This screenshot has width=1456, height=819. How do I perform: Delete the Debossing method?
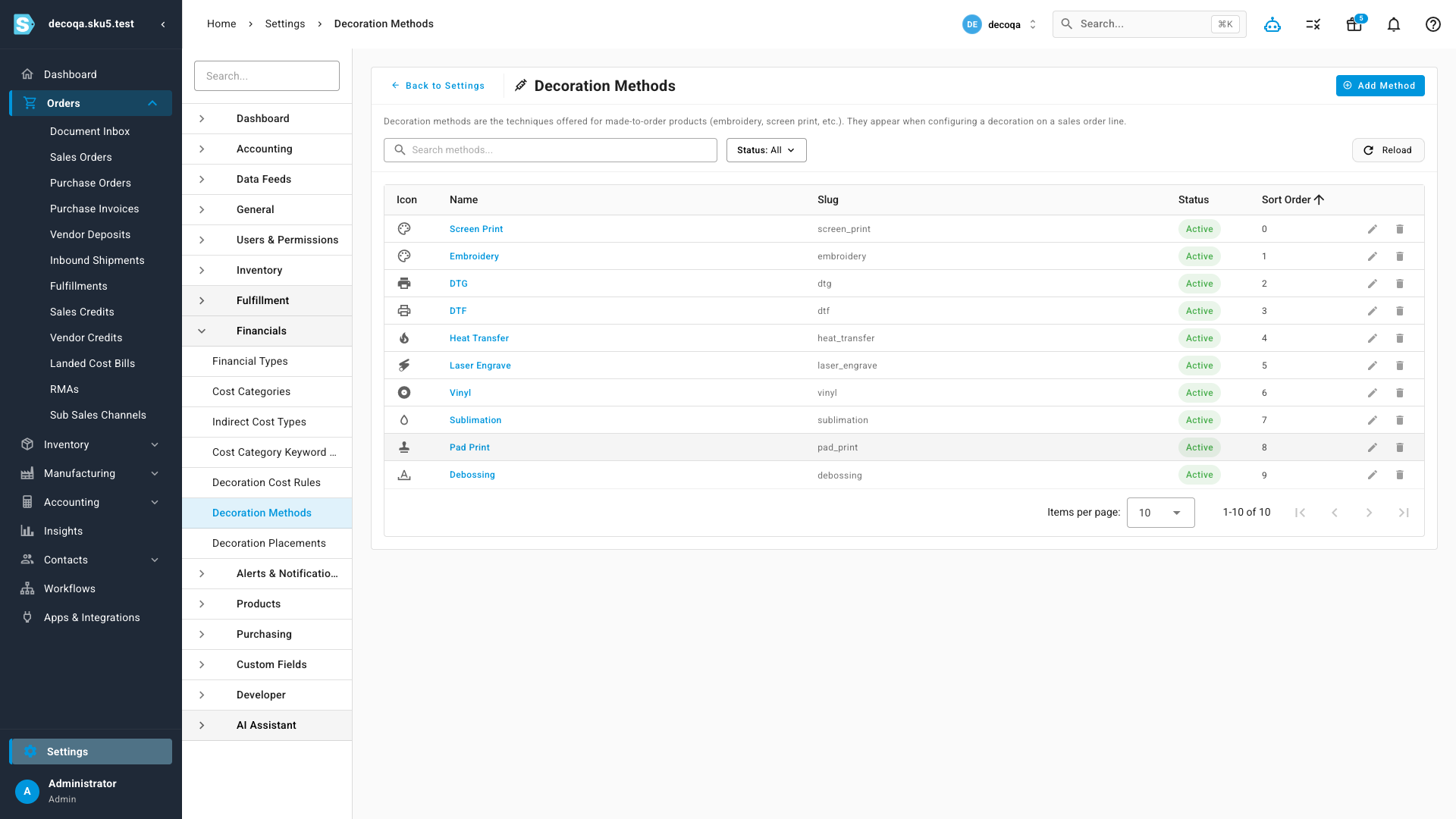1400,475
